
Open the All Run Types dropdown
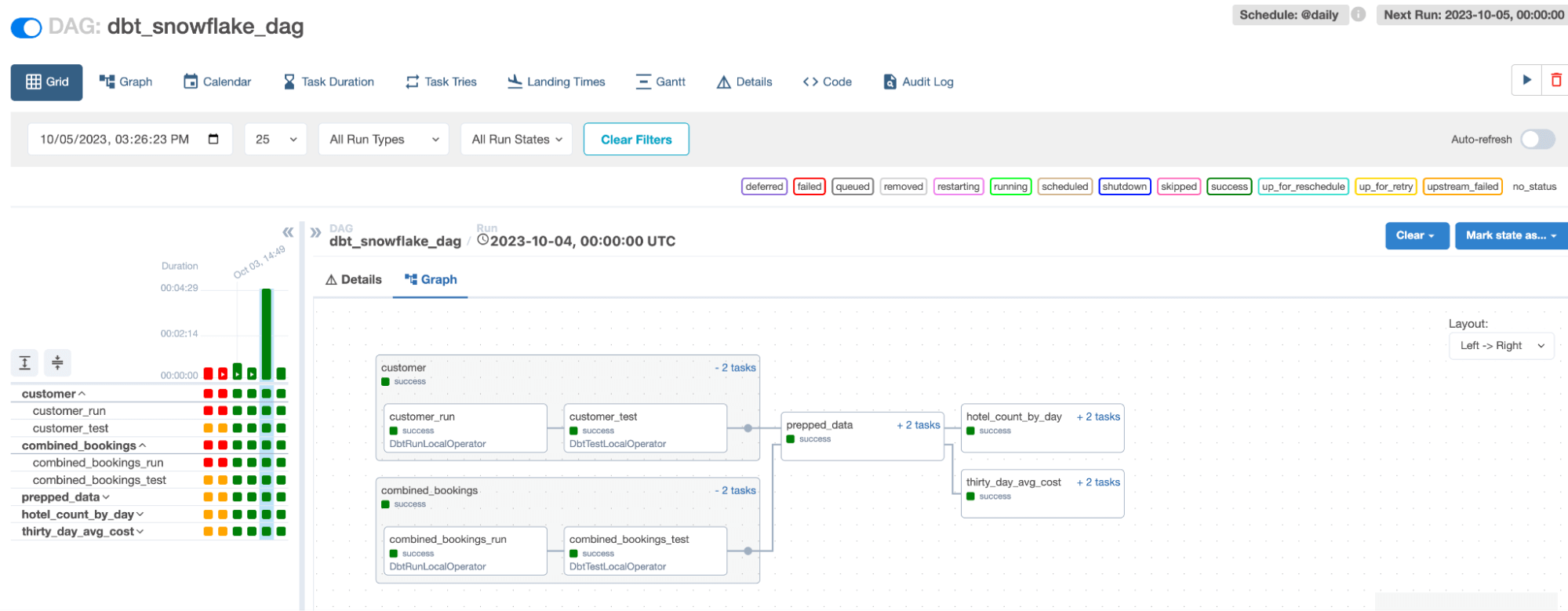click(x=384, y=140)
